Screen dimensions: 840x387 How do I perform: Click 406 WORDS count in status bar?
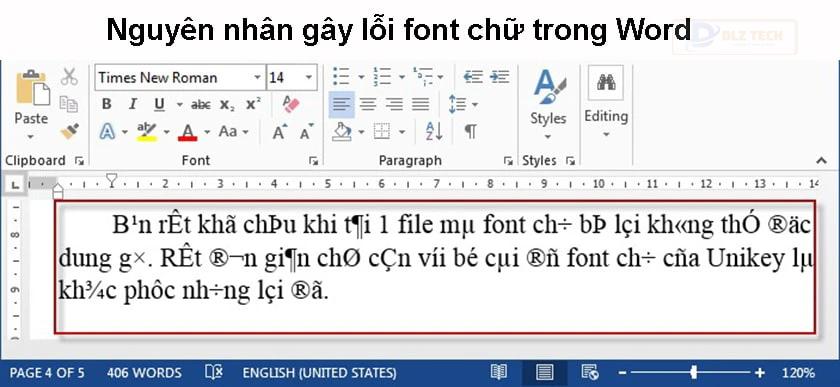coord(144,373)
